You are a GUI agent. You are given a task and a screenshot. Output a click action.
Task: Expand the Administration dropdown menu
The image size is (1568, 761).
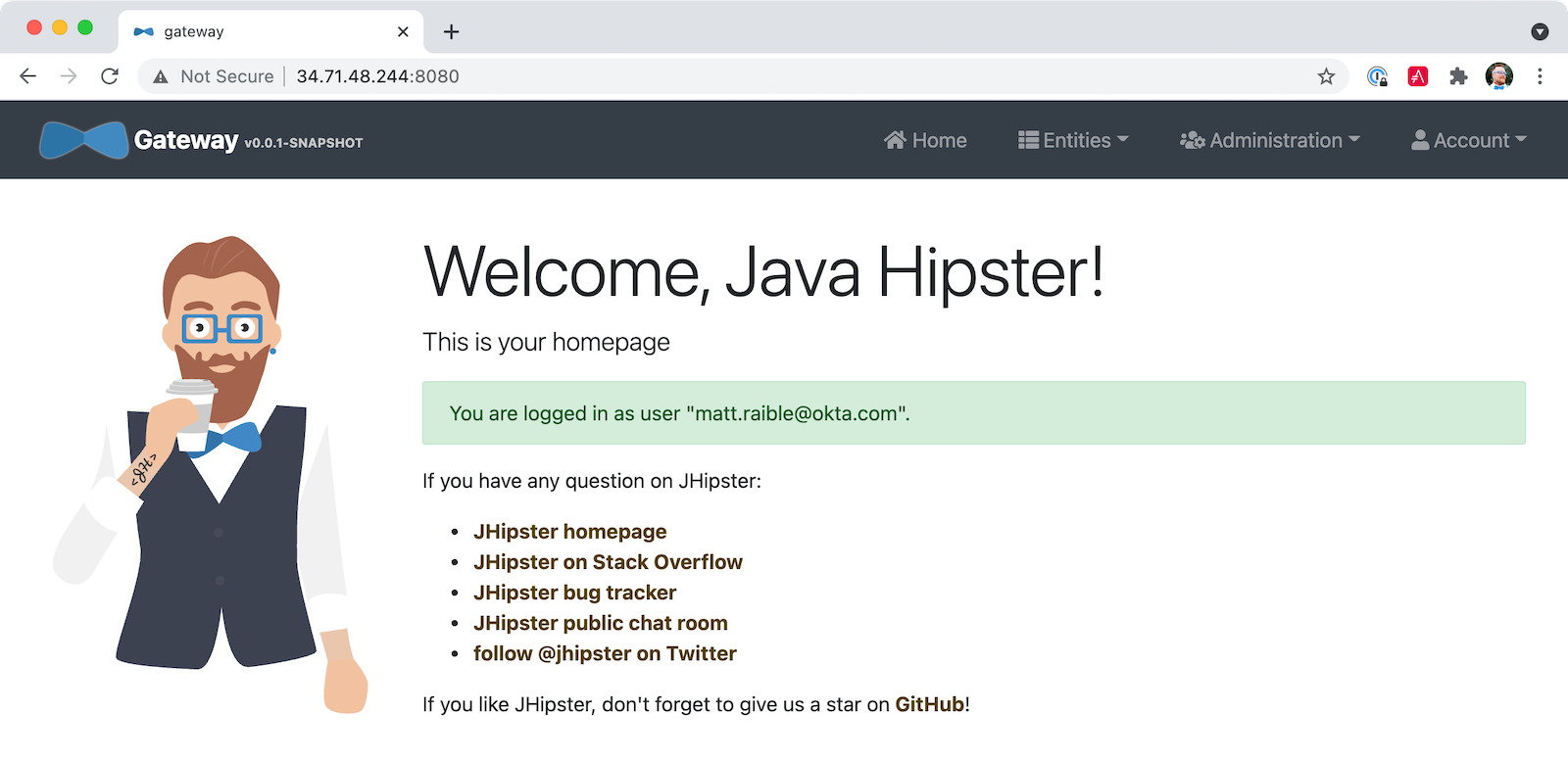tap(1270, 140)
